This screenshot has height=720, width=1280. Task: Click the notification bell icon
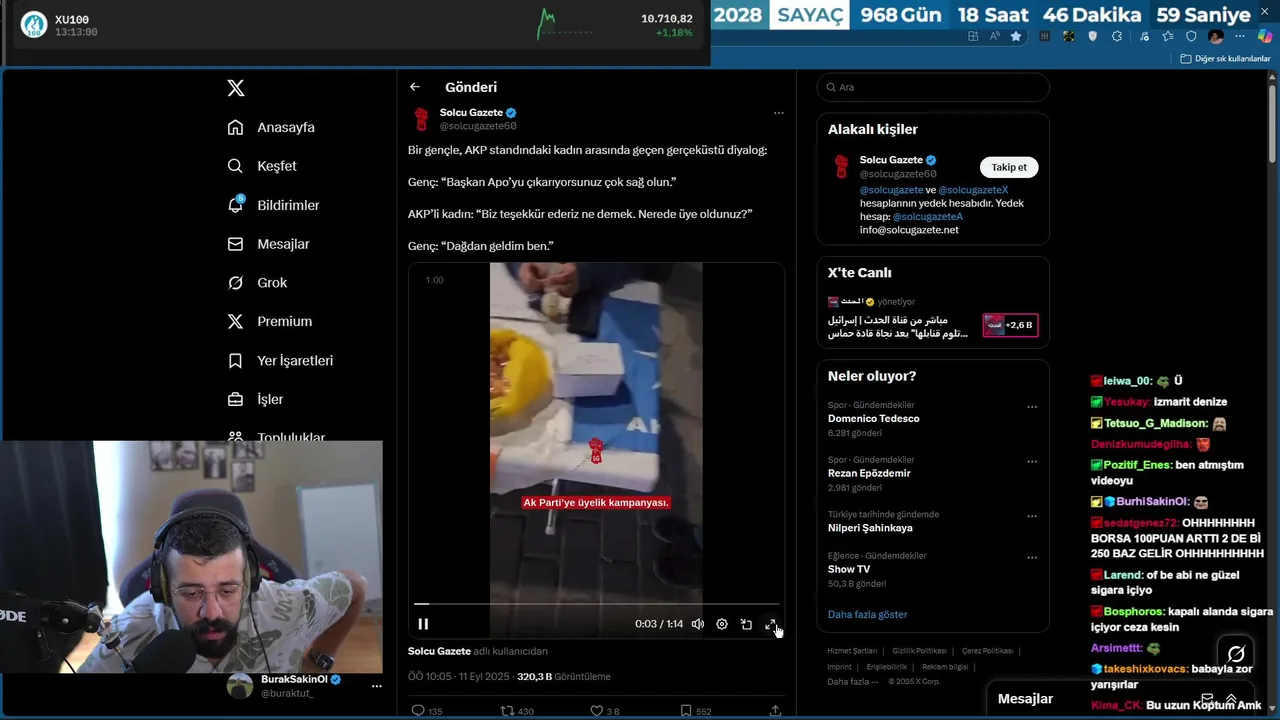(x=236, y=205)
